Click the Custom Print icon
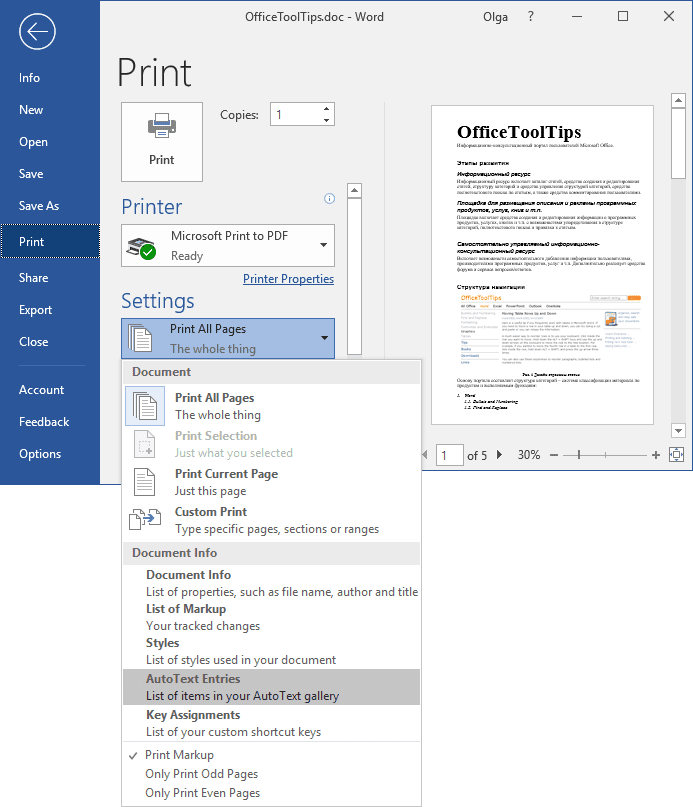The height and width of the screenshot is (807, 693). 145,519
